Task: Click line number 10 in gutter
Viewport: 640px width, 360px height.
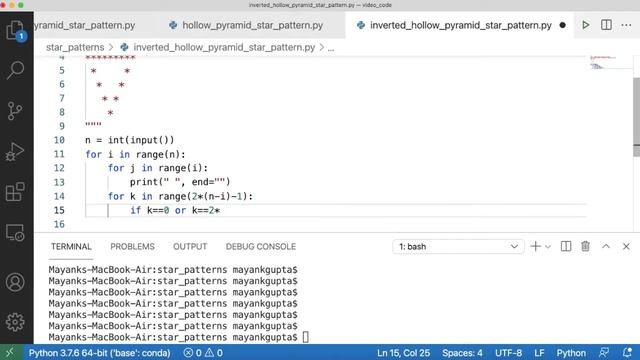Action: (x=59, y=140)
